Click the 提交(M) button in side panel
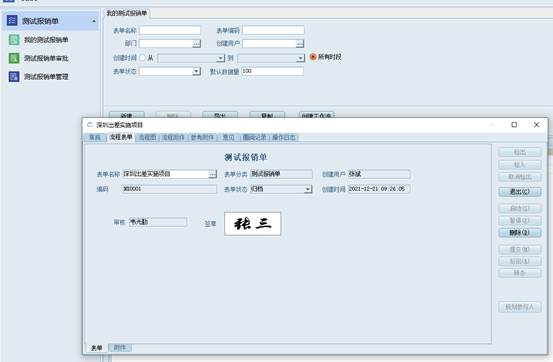 click(520, 250)
